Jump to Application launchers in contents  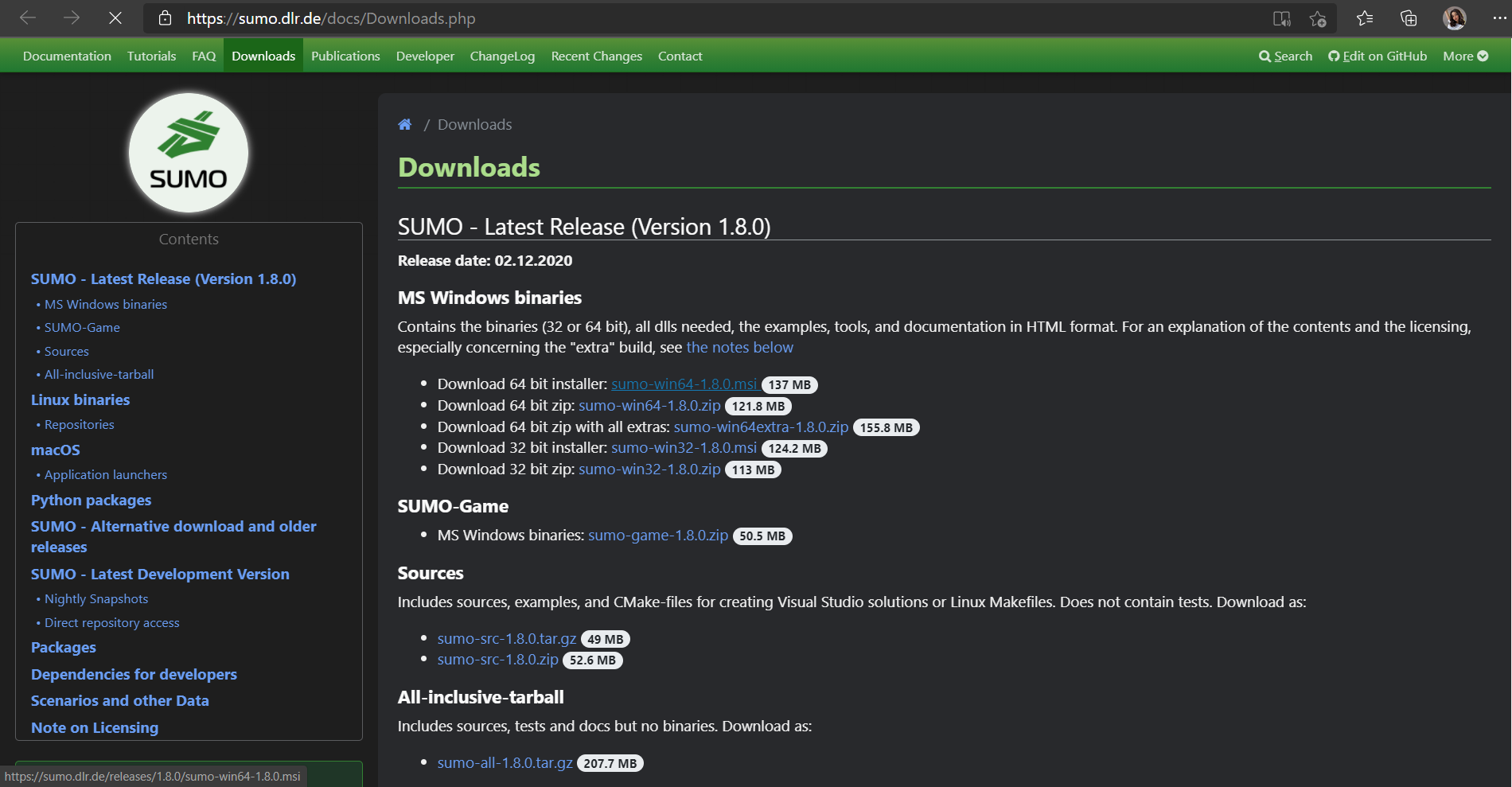106,475
